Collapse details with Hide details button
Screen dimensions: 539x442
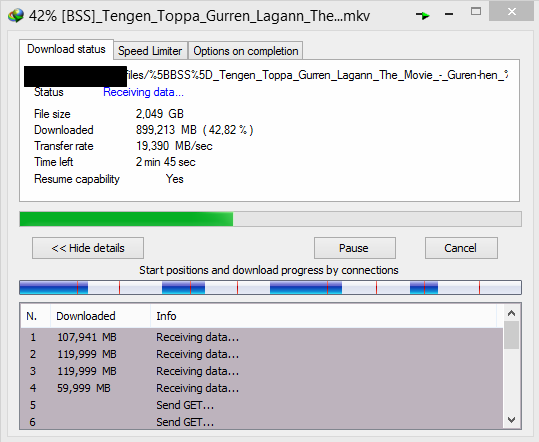(x=88, y=248)
